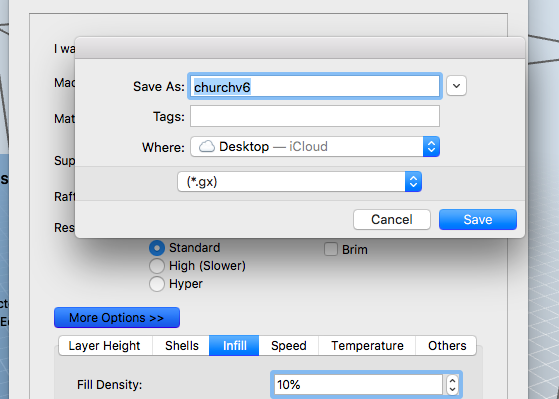Image resolution: width=559 pixels, height=399 pixels.
Task: Click the Save As filename field
Action: 315,86
